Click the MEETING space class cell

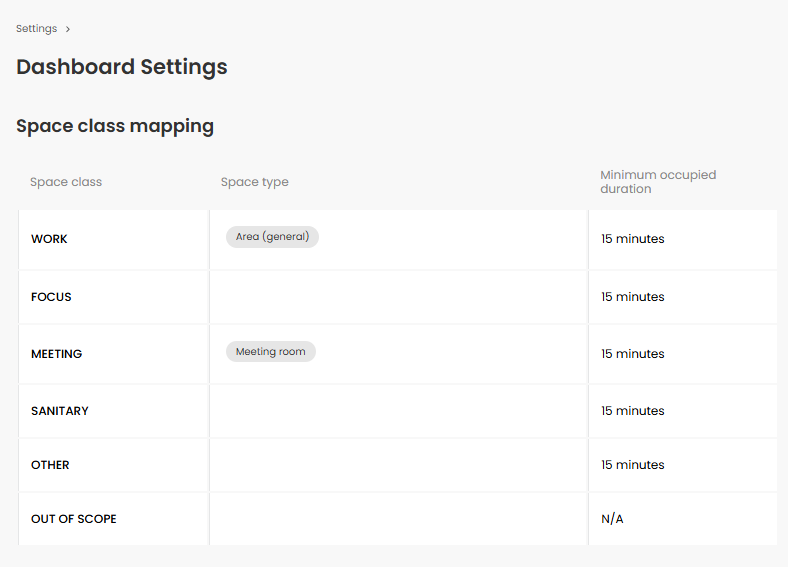point(114,354)
